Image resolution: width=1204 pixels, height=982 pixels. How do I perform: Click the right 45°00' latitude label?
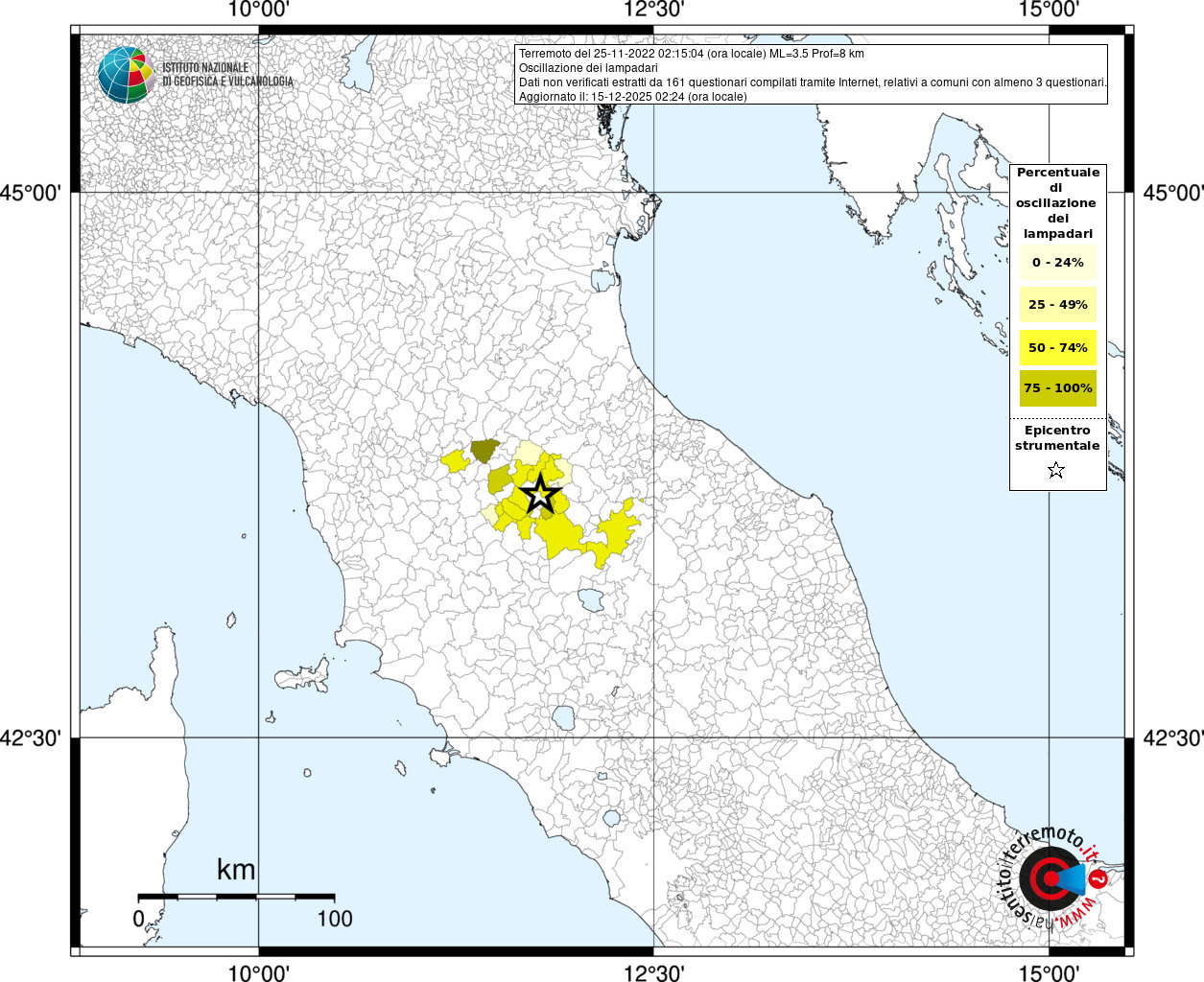(x=1172, y=193)
